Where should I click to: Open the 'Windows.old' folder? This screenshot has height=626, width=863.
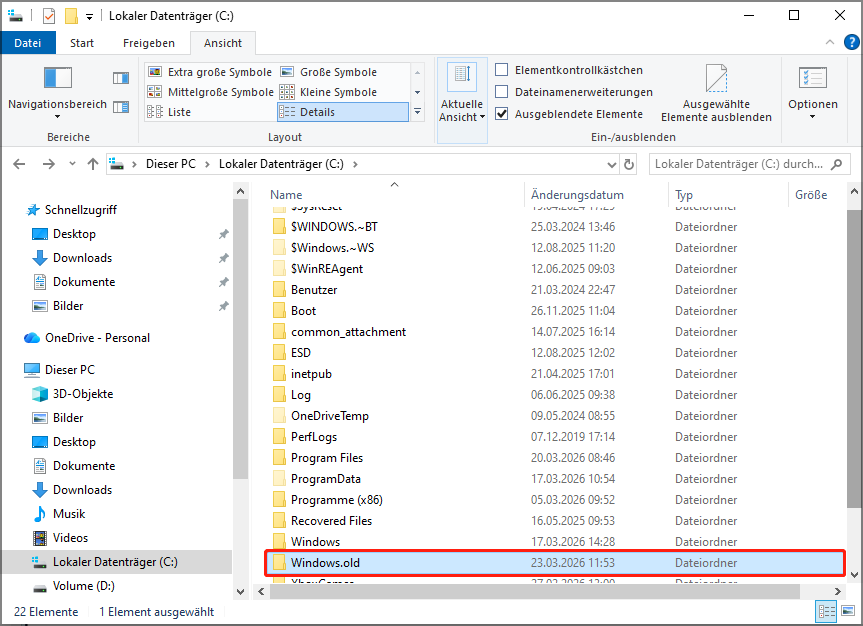pos(323,562)
